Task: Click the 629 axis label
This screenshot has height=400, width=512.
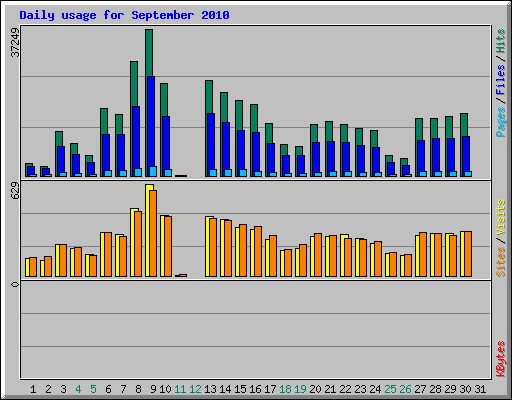Action: 15,191
